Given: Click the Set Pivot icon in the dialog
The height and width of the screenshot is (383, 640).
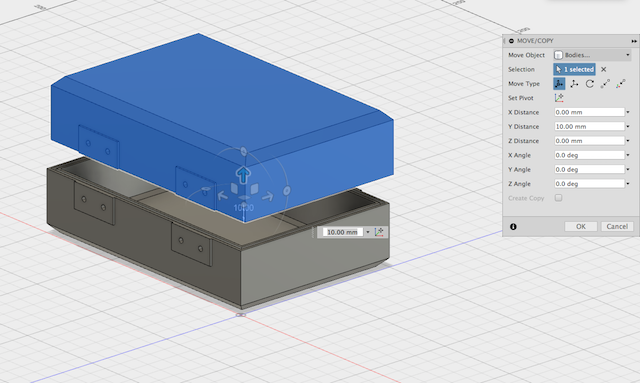Looking at the screenshot, I should pyautogui.click(x=559, y=98).
